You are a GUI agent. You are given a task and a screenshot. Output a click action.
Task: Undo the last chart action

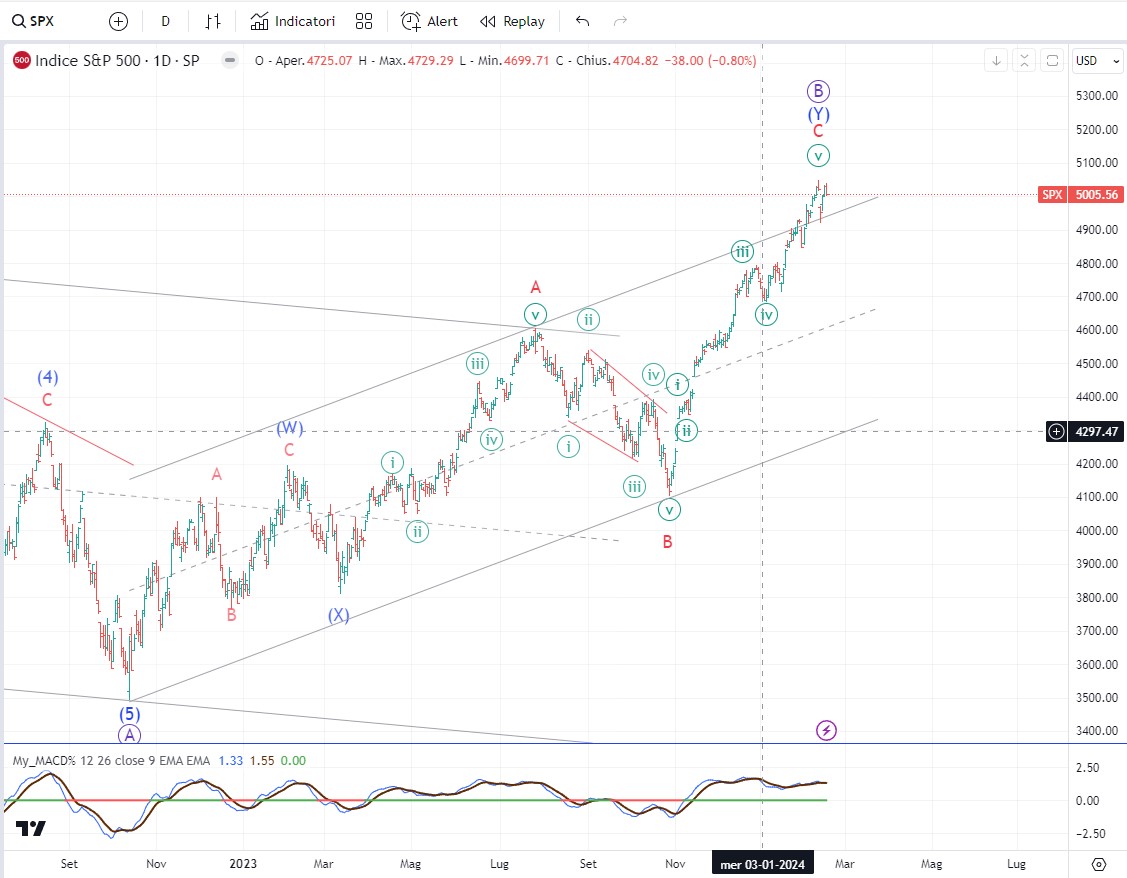tap(583, 22)
